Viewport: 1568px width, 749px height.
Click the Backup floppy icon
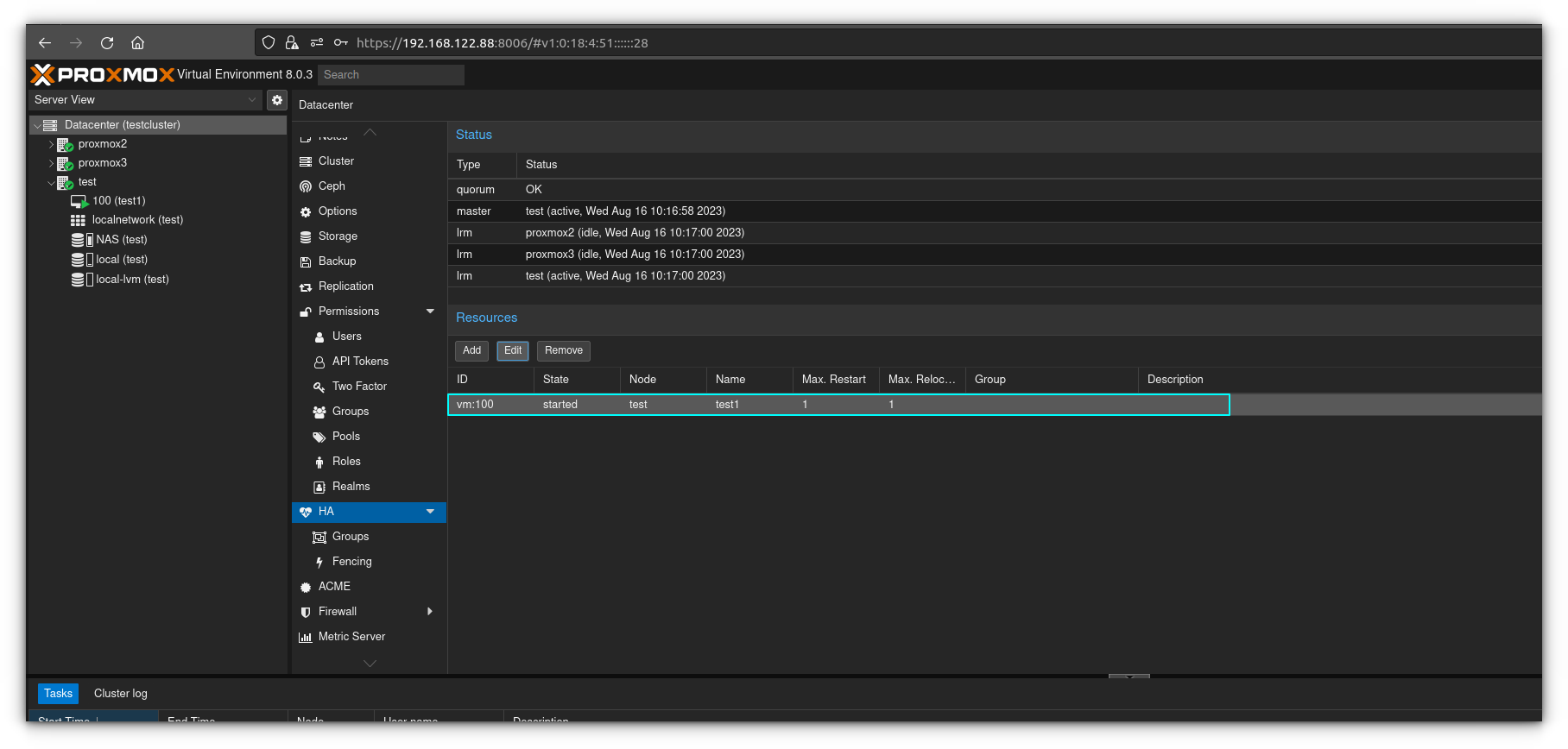[x=306, y=261]
